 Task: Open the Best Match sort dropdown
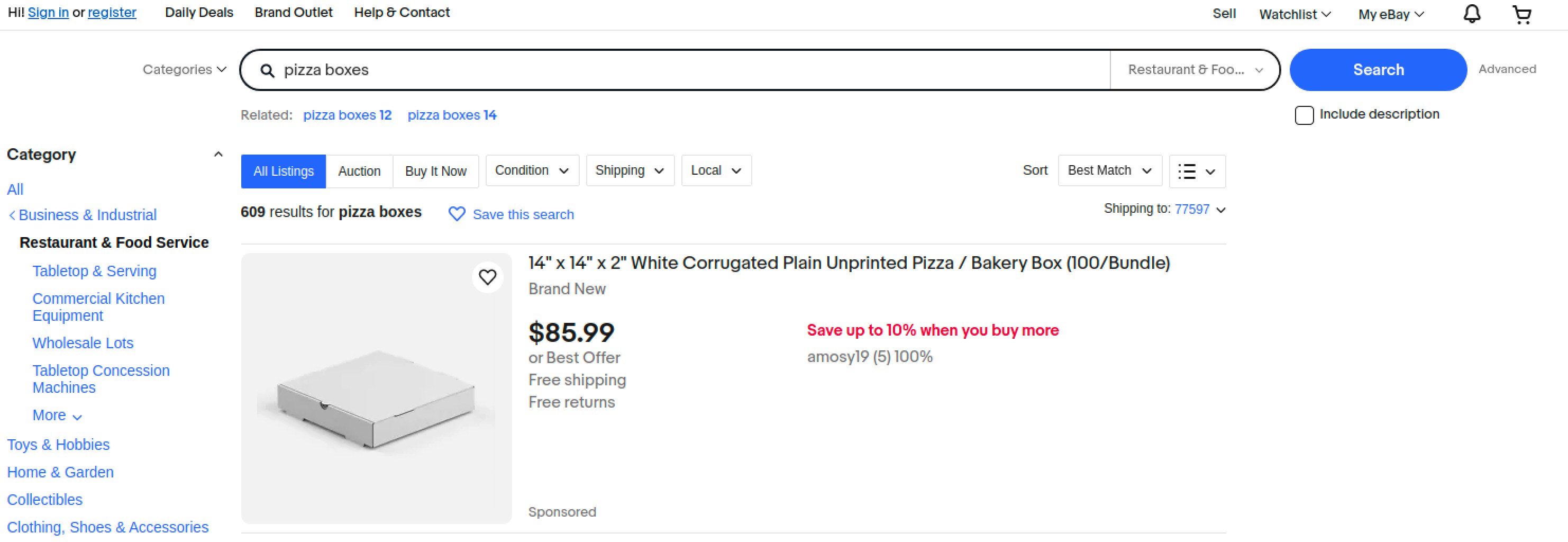pyautogui.click(x=1109, y=170)
